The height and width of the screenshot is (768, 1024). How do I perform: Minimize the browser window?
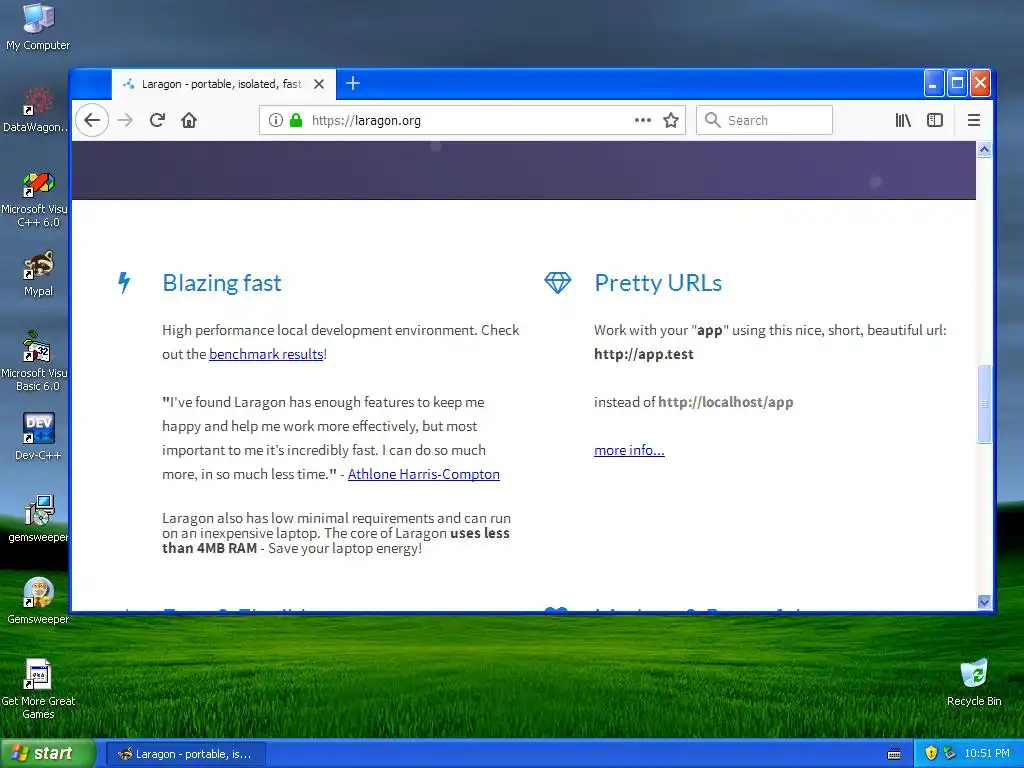pyautogui.click(x=934, y=84)
